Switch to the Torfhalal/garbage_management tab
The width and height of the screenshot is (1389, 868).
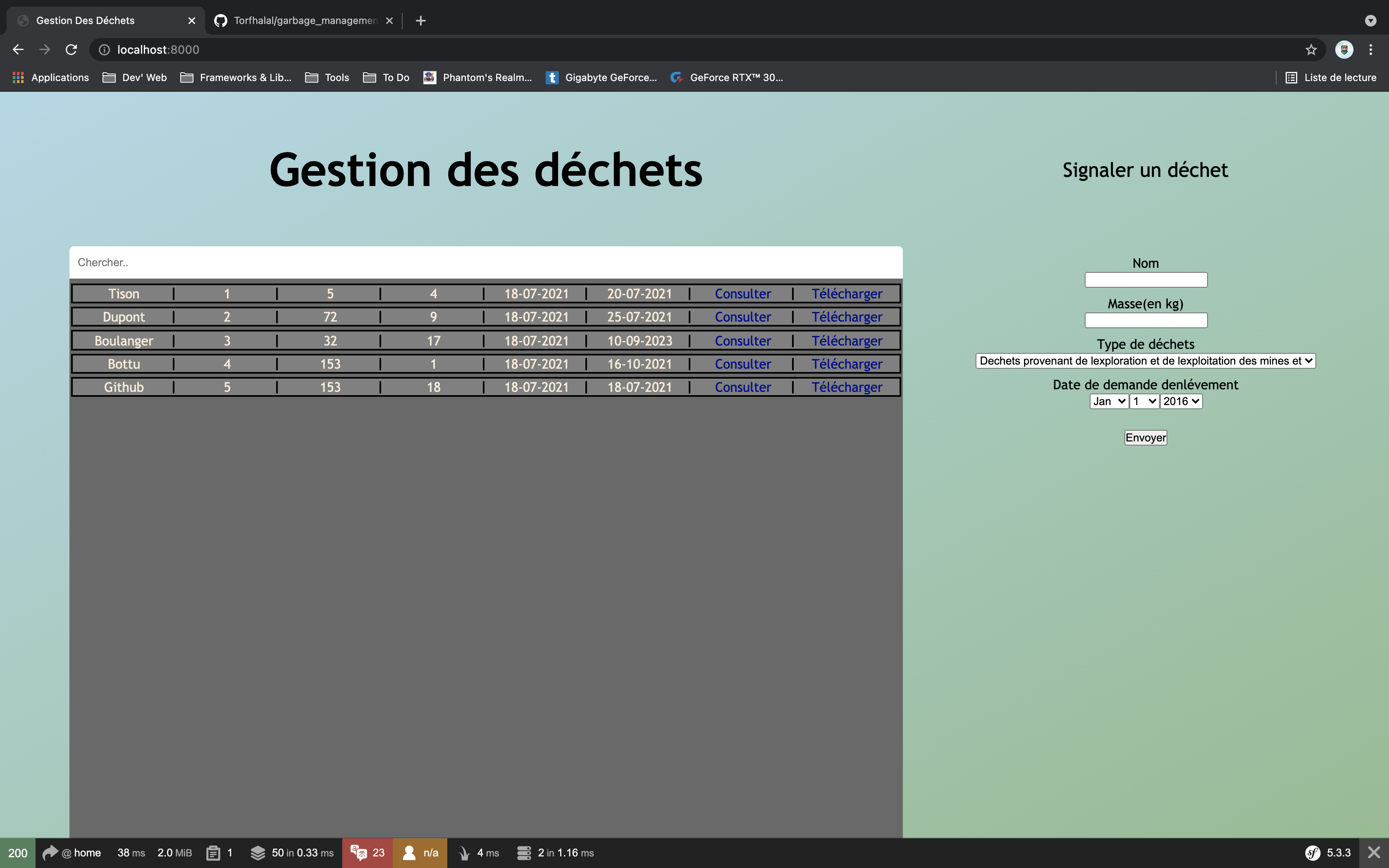click(304, 21)
